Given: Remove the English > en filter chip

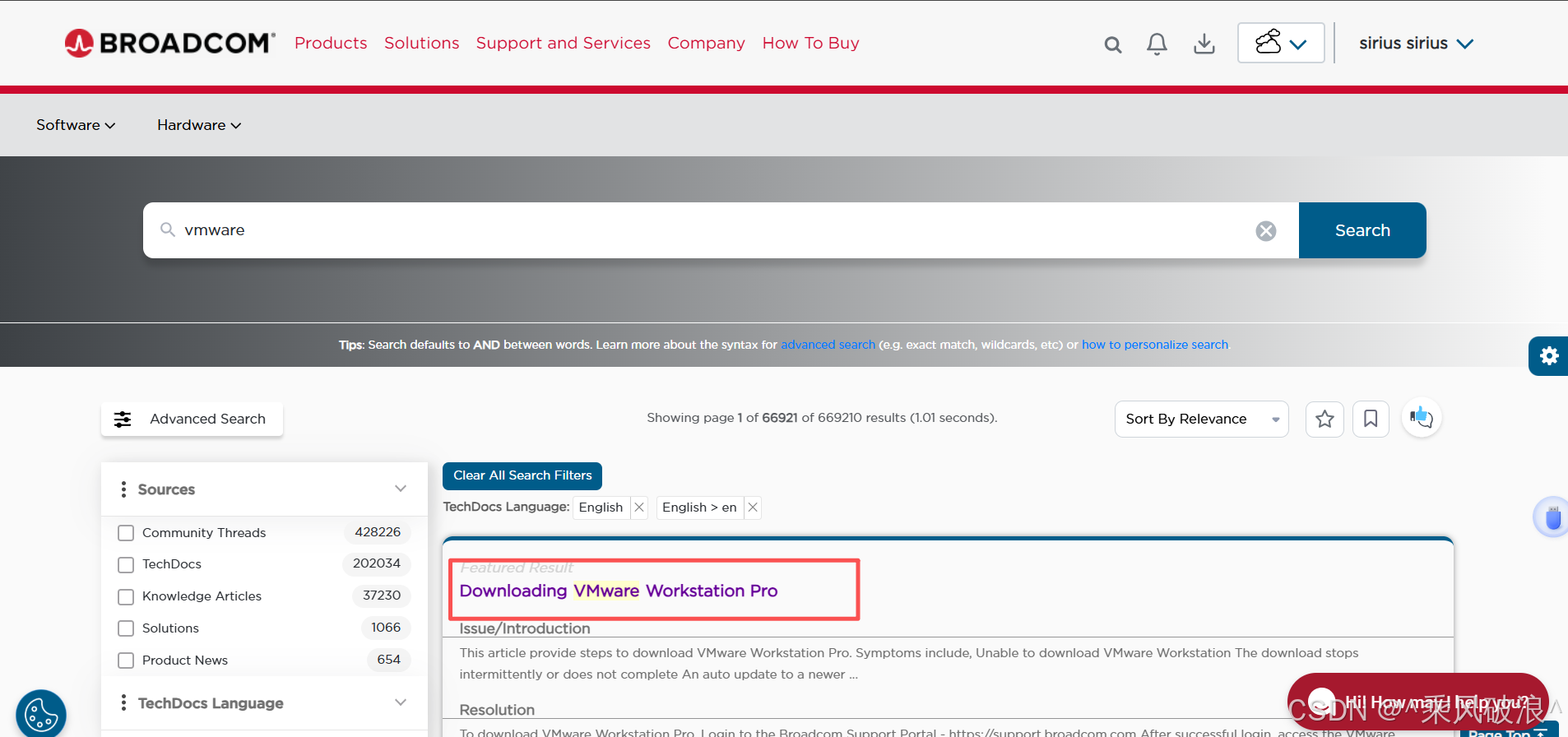Looking at the screenshot, I should 753,508.
